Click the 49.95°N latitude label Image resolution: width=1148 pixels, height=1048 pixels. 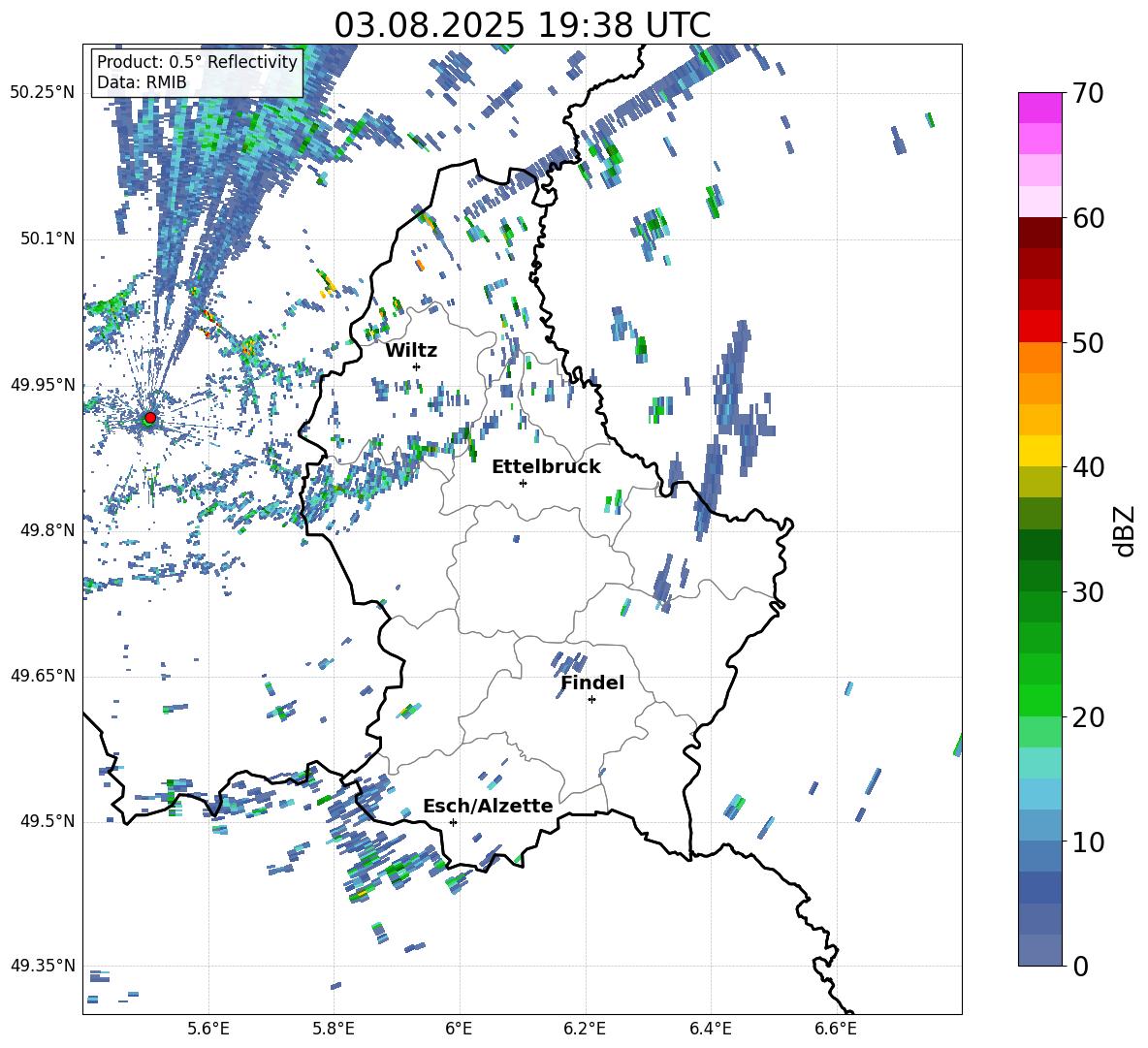tap(43, 385)
